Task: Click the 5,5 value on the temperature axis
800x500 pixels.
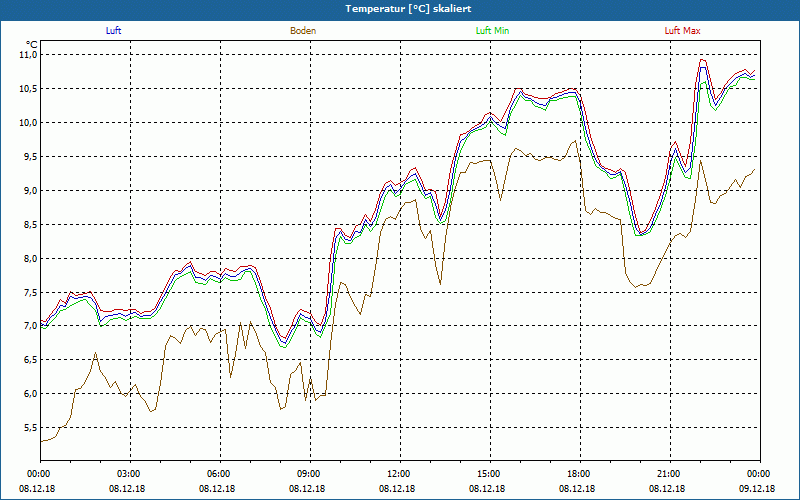Action: [31, 428]
